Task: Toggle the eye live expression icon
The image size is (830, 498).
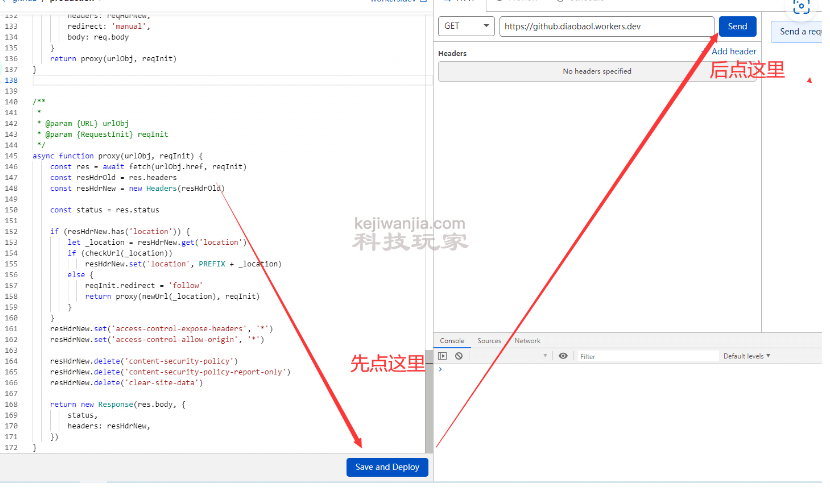Action: [563, 356]
